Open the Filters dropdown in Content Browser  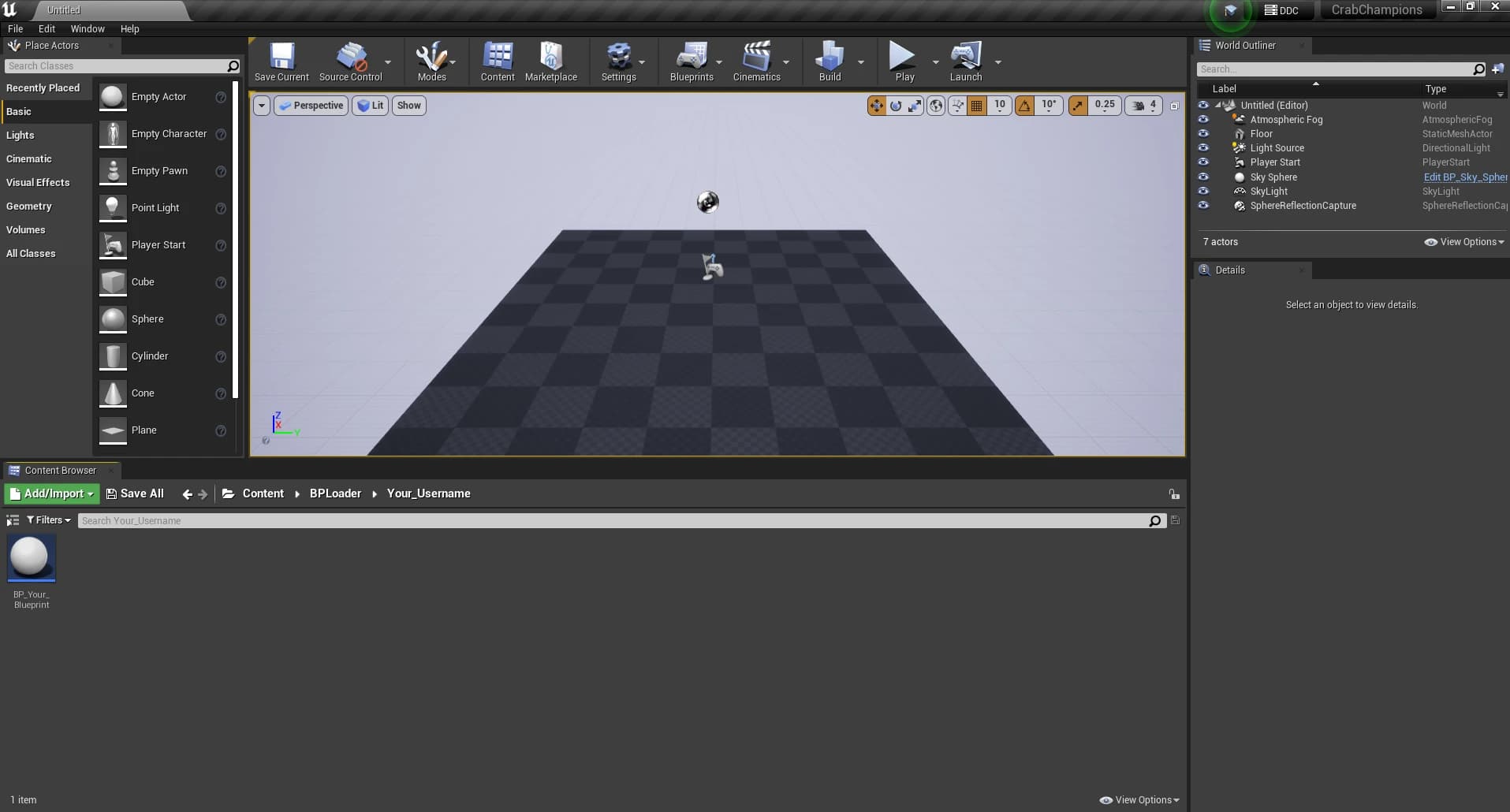point(48,520)
